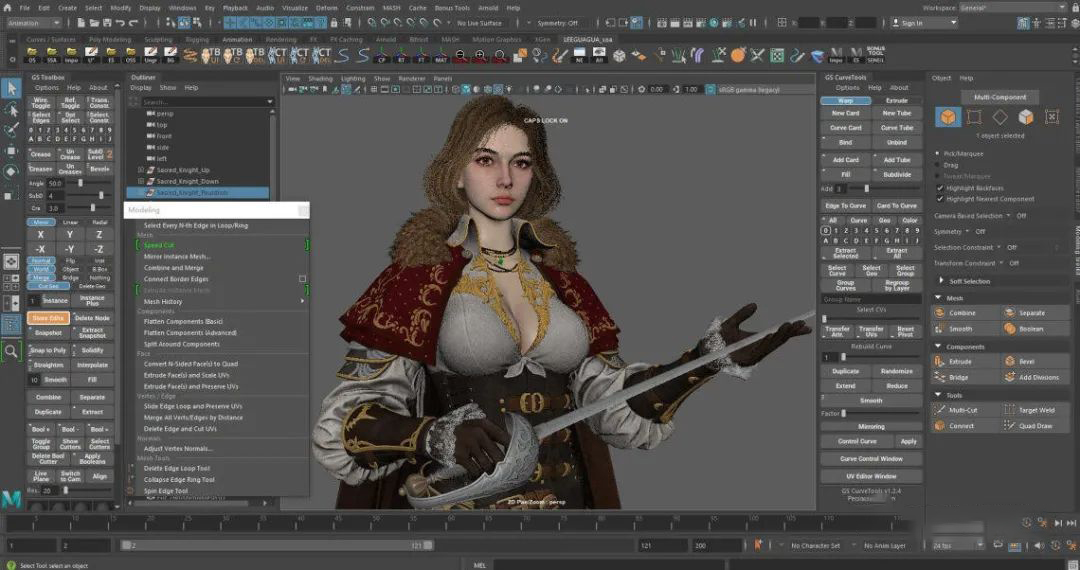1080x570 pixels.
Task: Select UV component mode icon
Action: (x=1052, y=117)
